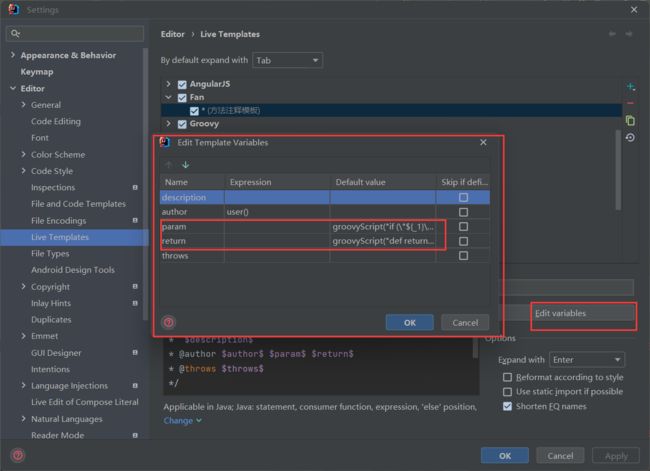Screen dimensions: 650x471
Task: Enable Use static import if possible
Action: coord(507,392)
